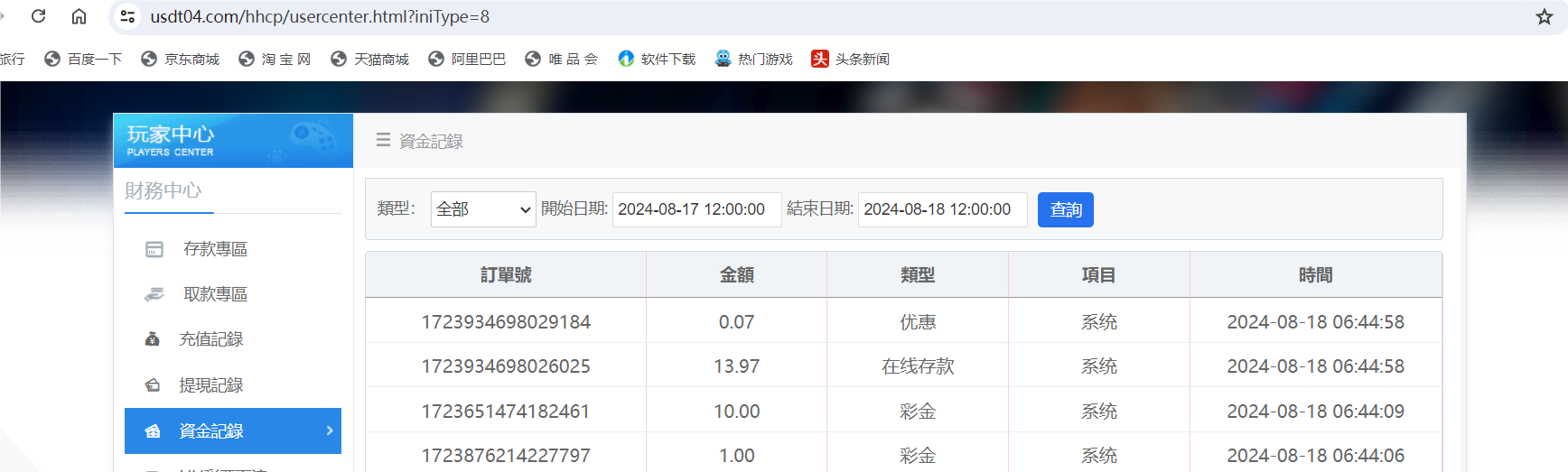Click the 充值記錄 money bag icon
Screen dimensions: 1568x472
tap(153, 339)
